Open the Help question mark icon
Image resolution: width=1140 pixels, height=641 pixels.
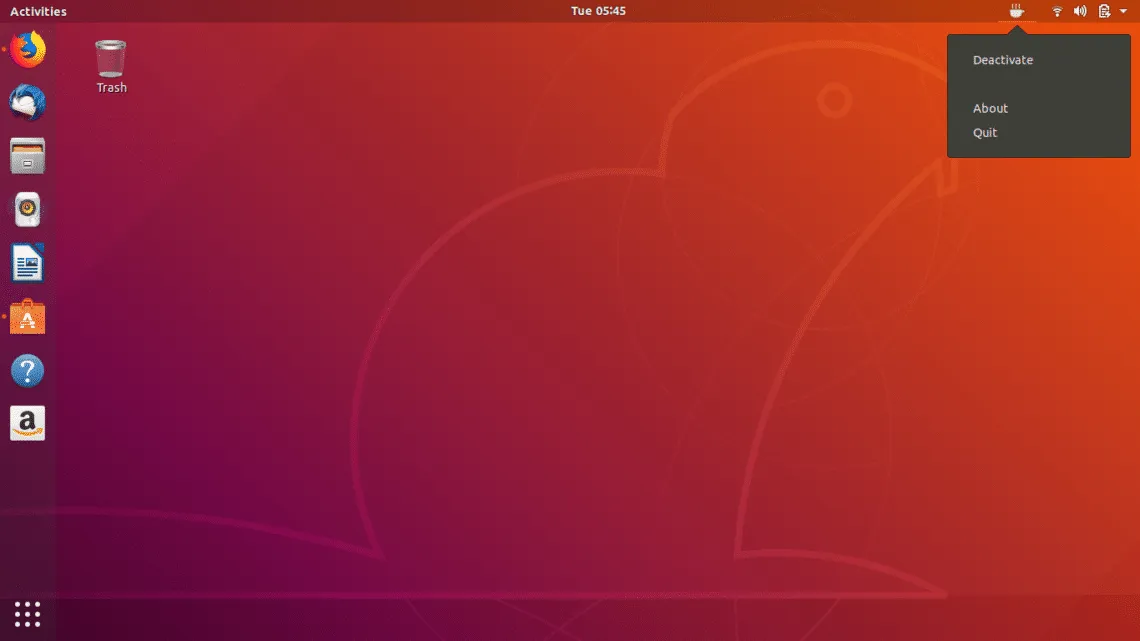pos(28,371)
